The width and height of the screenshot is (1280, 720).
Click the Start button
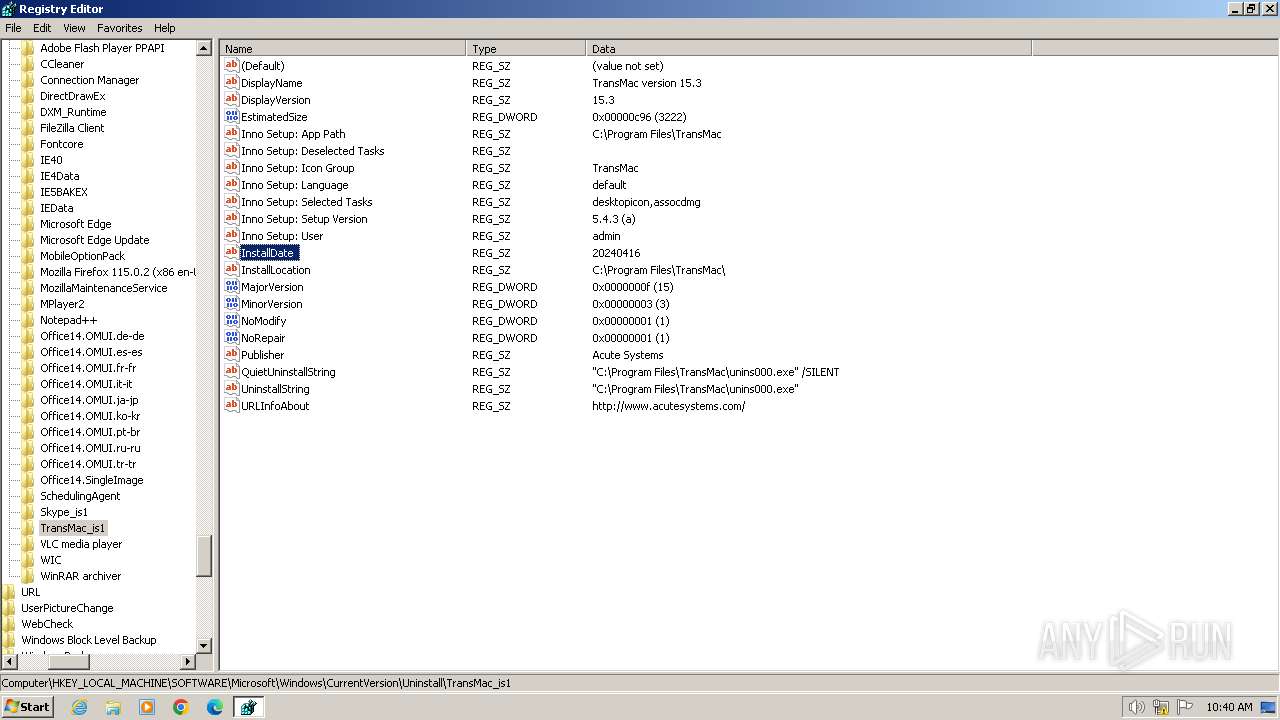click(x=27, y=707)
